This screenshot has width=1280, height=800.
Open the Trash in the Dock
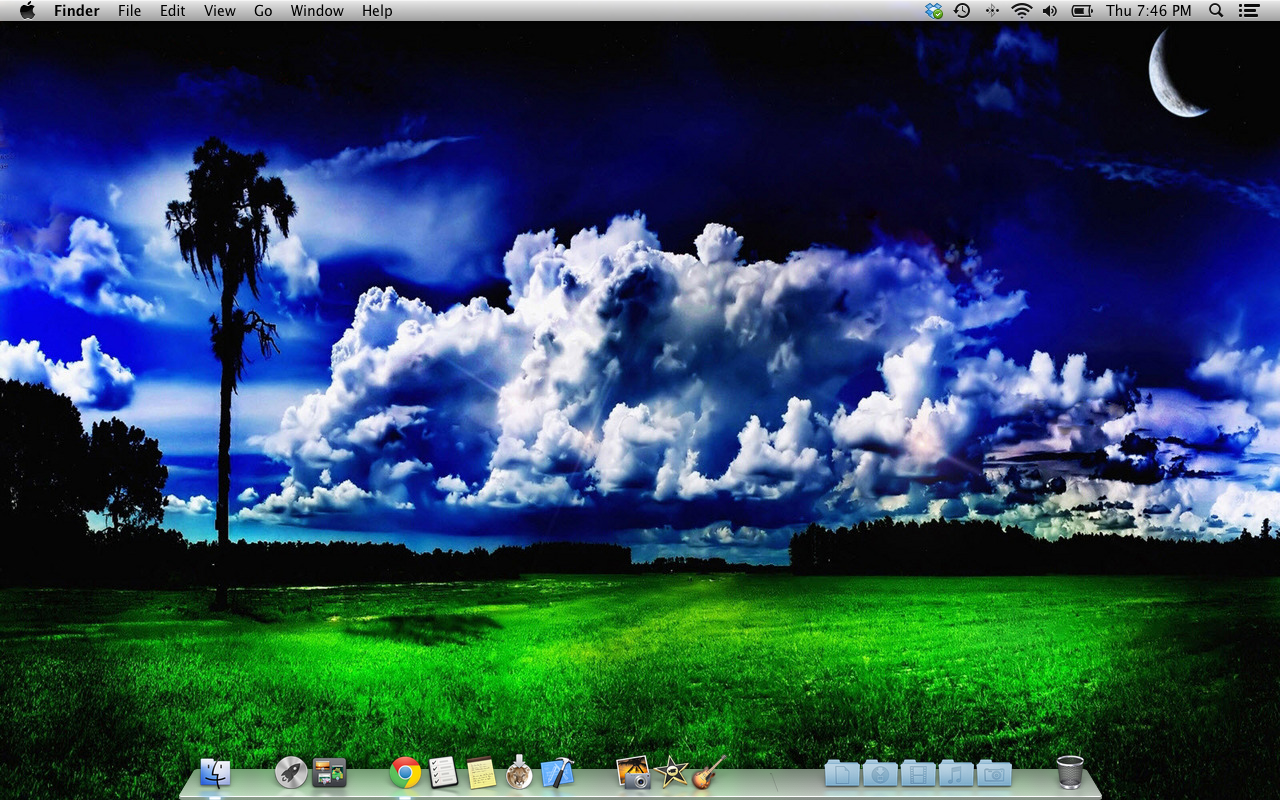(x=1070, y=773)
